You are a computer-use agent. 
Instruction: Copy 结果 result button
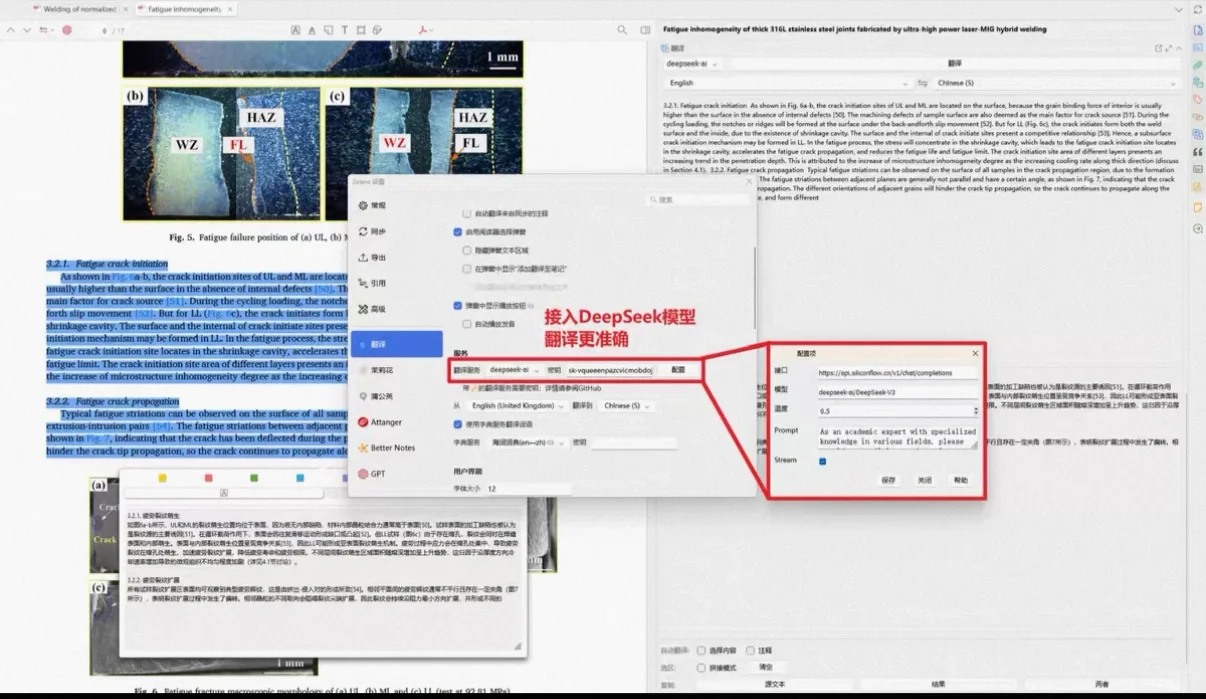point(938,685)
